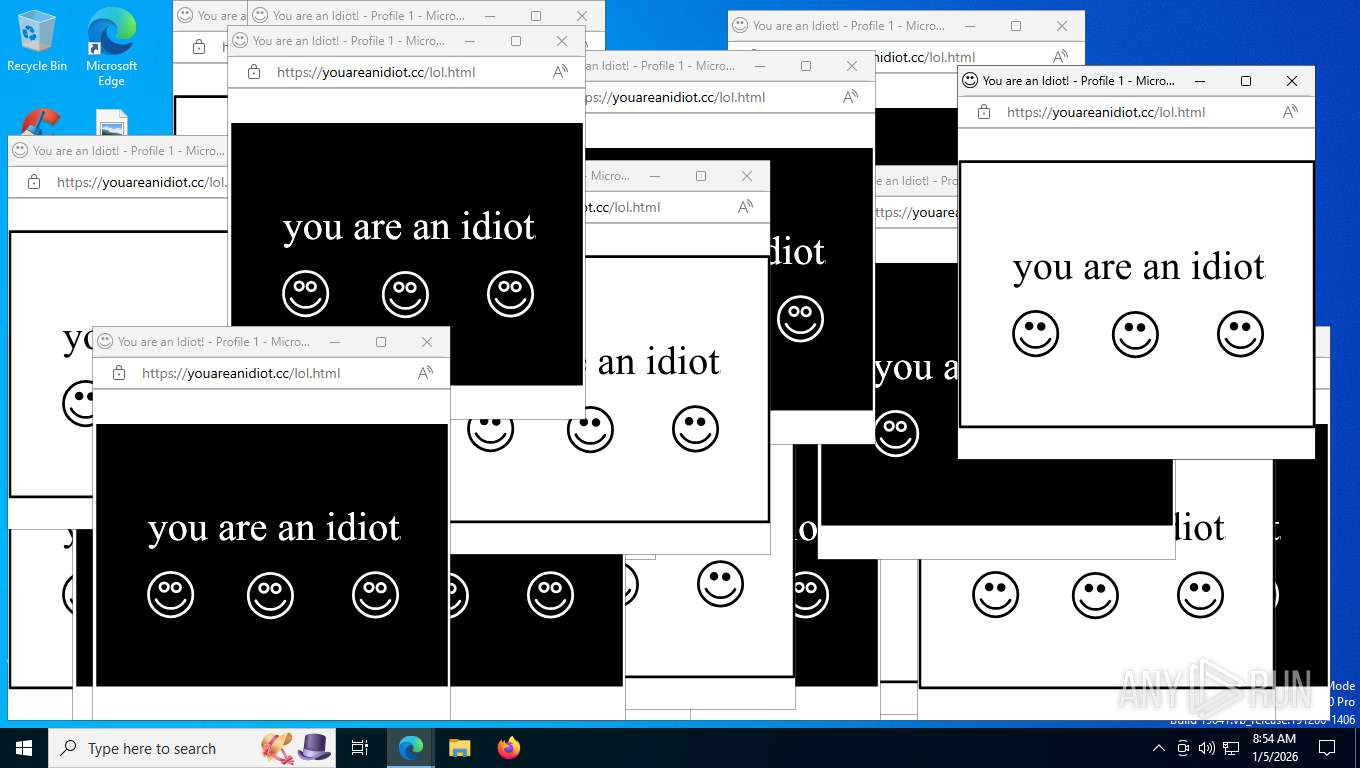
Task: Click address bar URL in active top-right window
Action: 1106,112
